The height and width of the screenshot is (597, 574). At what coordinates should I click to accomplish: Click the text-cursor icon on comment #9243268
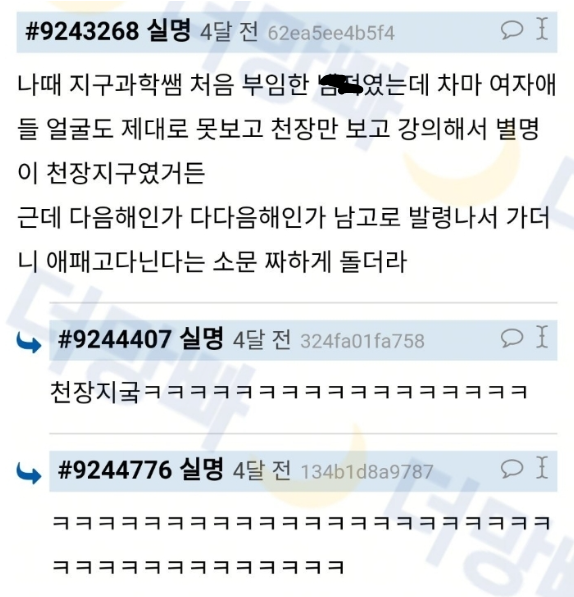(x=542, y=29)
